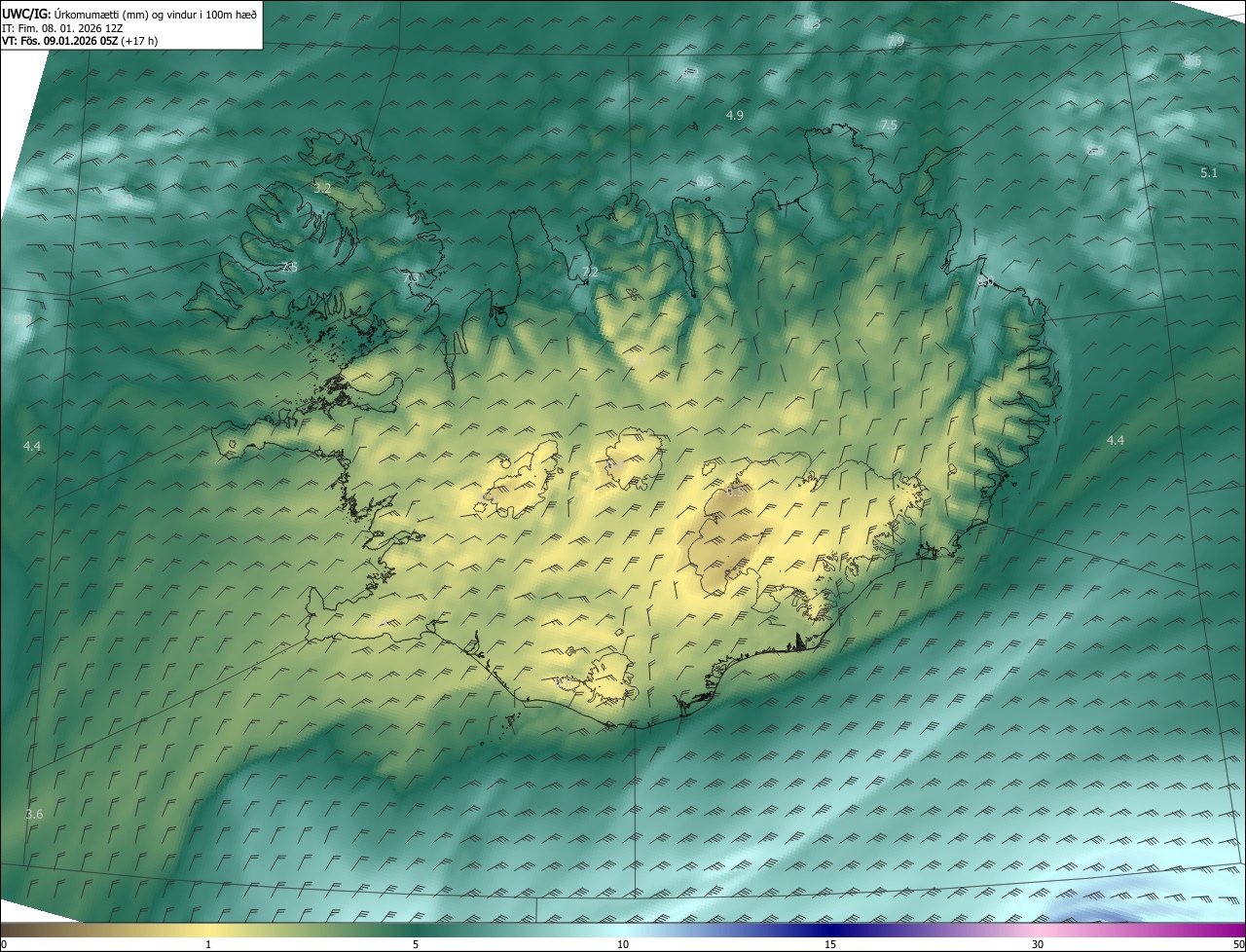The width and height of the screenshot is (1246, 952).
Task: Click the 4.4 value off the east coast
Action: coord(1115,441)
